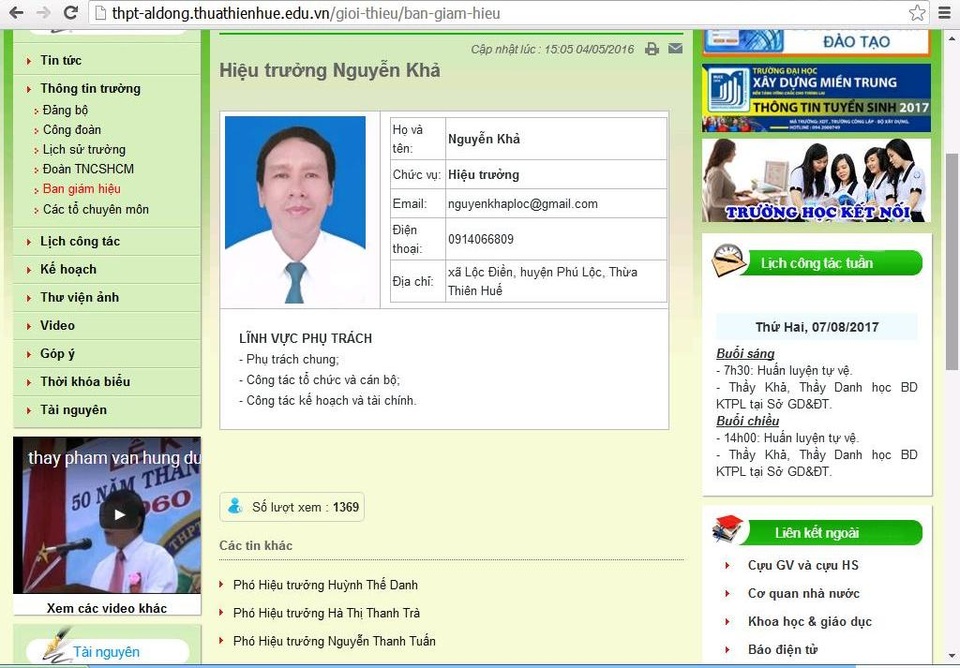Click the email envelope icon

[x=675, y=49]
